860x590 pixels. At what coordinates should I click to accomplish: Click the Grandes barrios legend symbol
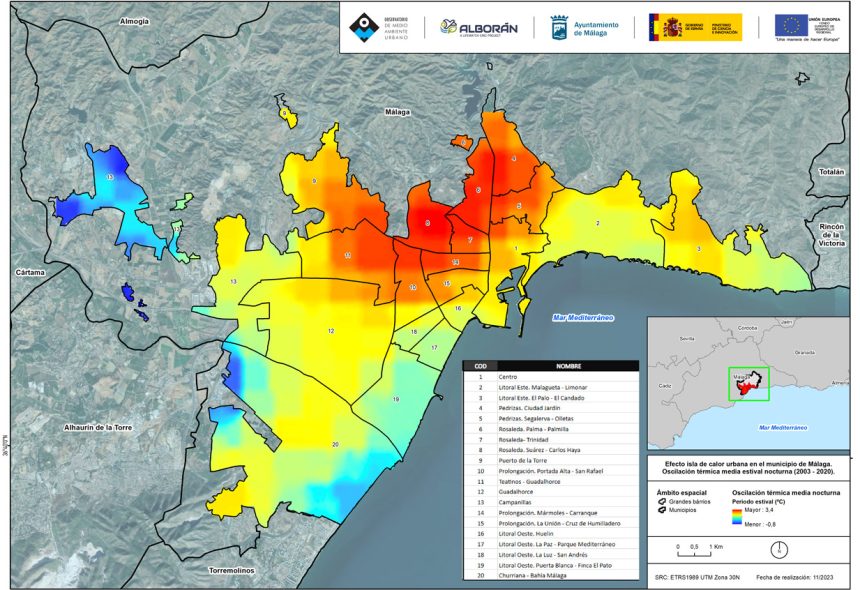point(661,502)
